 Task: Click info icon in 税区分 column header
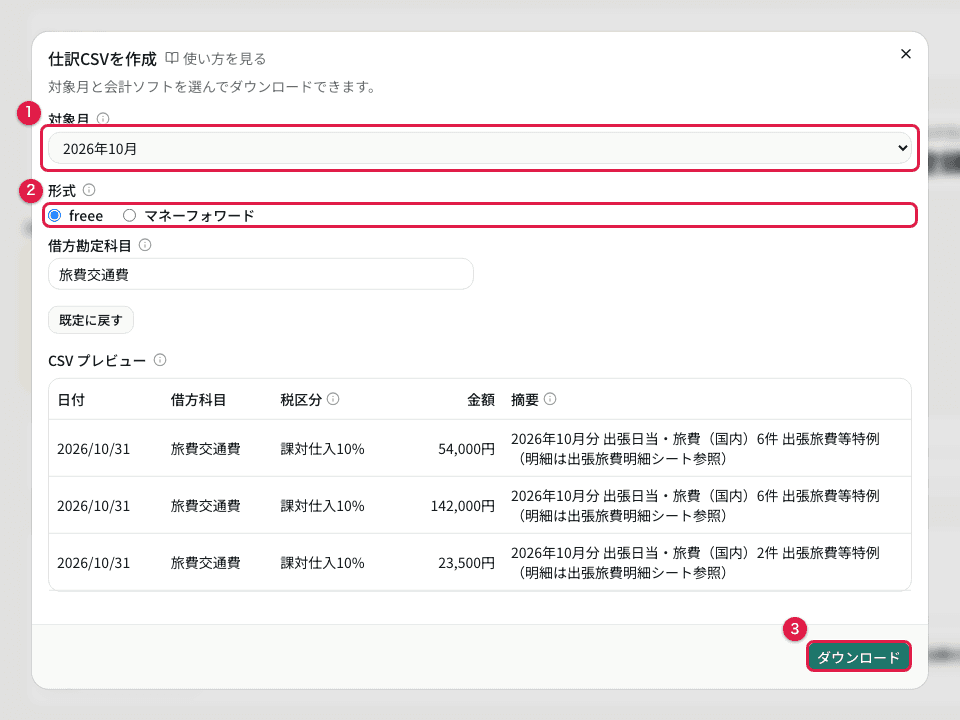(333, 399)
